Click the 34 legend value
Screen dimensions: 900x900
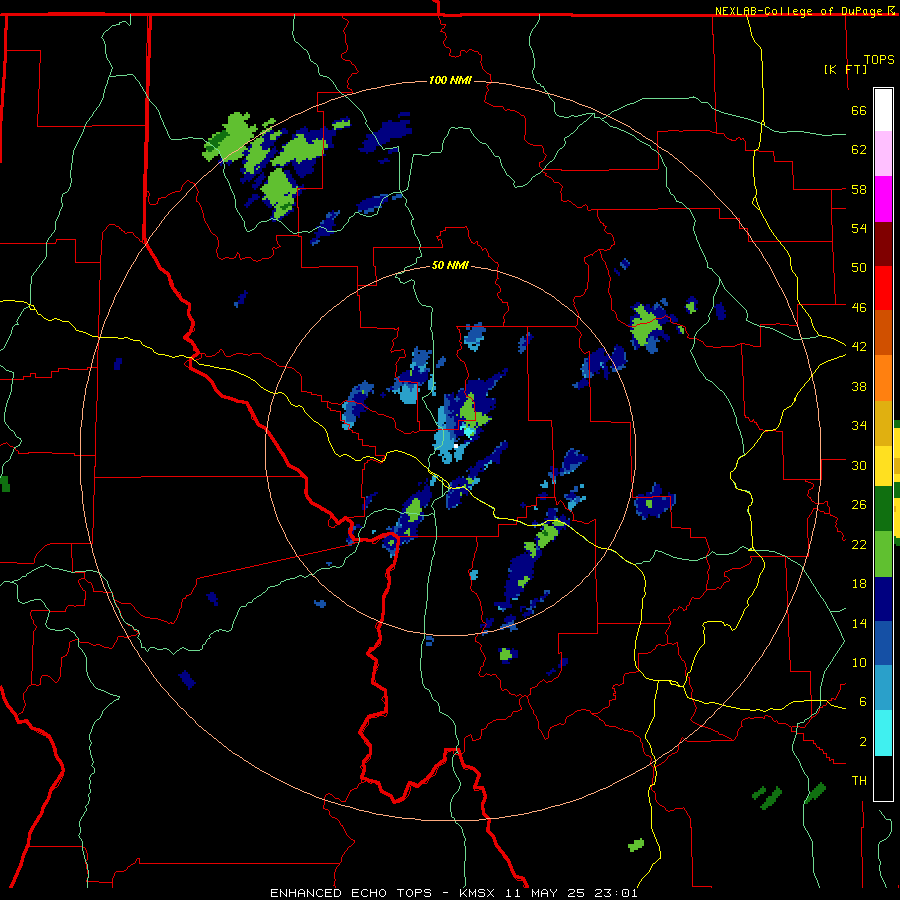[x=859, y=425]
